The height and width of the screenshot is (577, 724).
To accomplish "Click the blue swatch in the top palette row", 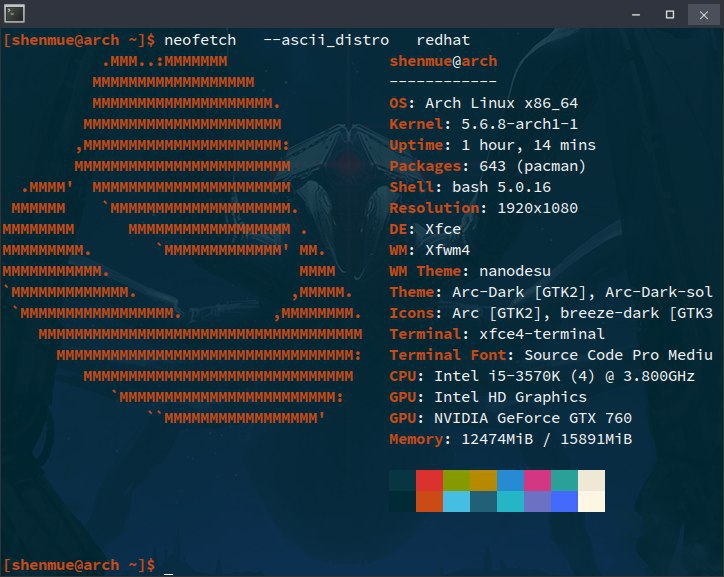I will (x=511, y=481).
